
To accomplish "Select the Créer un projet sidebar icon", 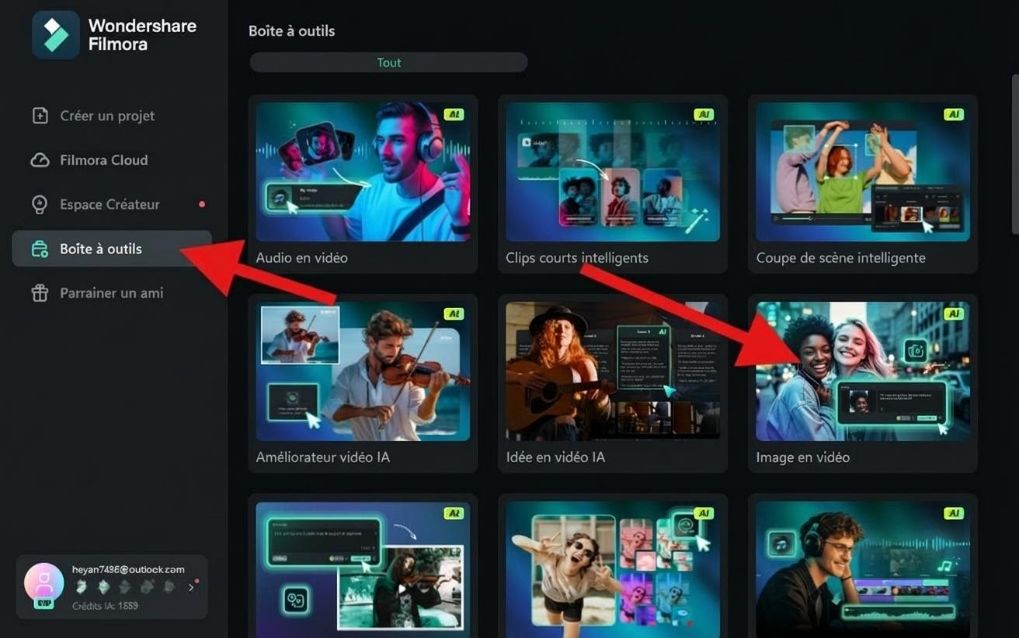I will coord(40,115).
